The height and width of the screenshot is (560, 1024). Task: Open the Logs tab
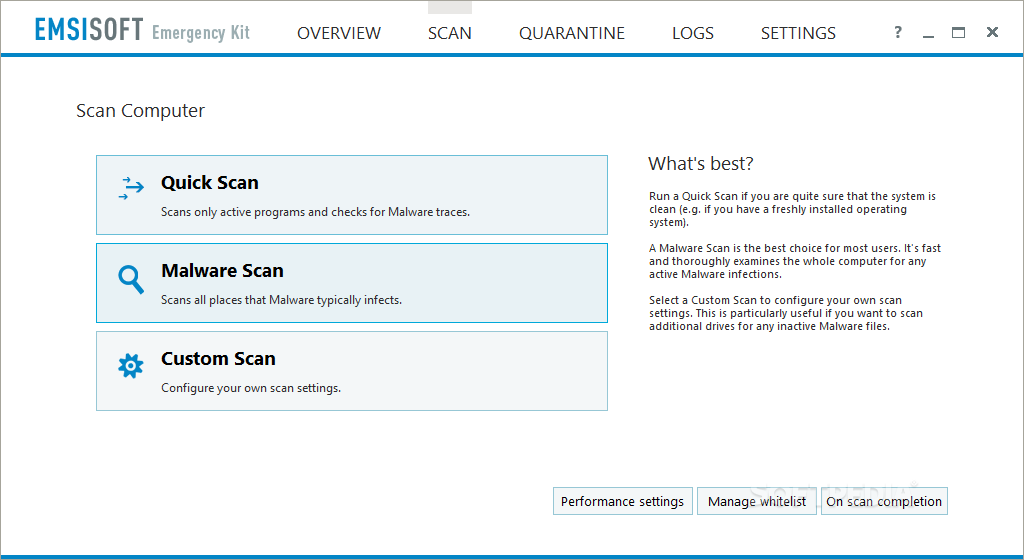pyautogui.click(x=693, y=33)
